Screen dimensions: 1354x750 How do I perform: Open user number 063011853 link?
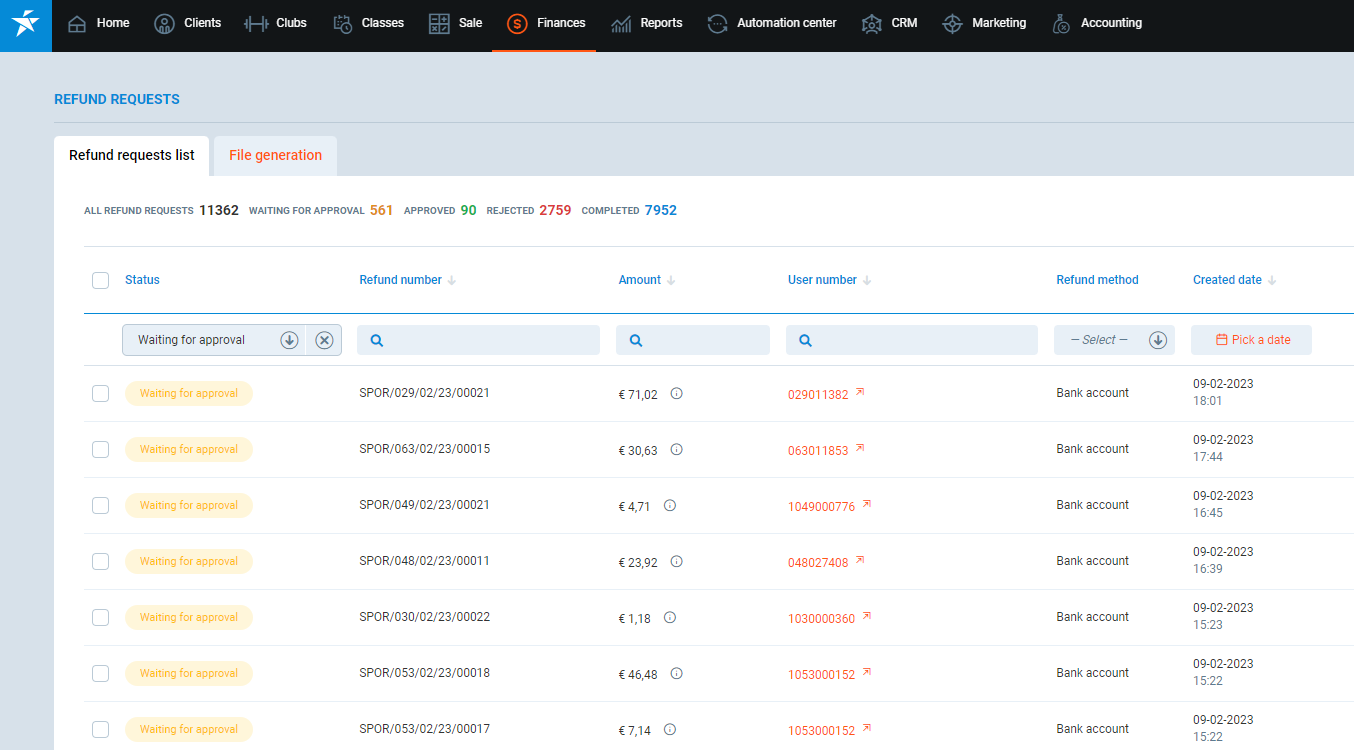point(818,451)
